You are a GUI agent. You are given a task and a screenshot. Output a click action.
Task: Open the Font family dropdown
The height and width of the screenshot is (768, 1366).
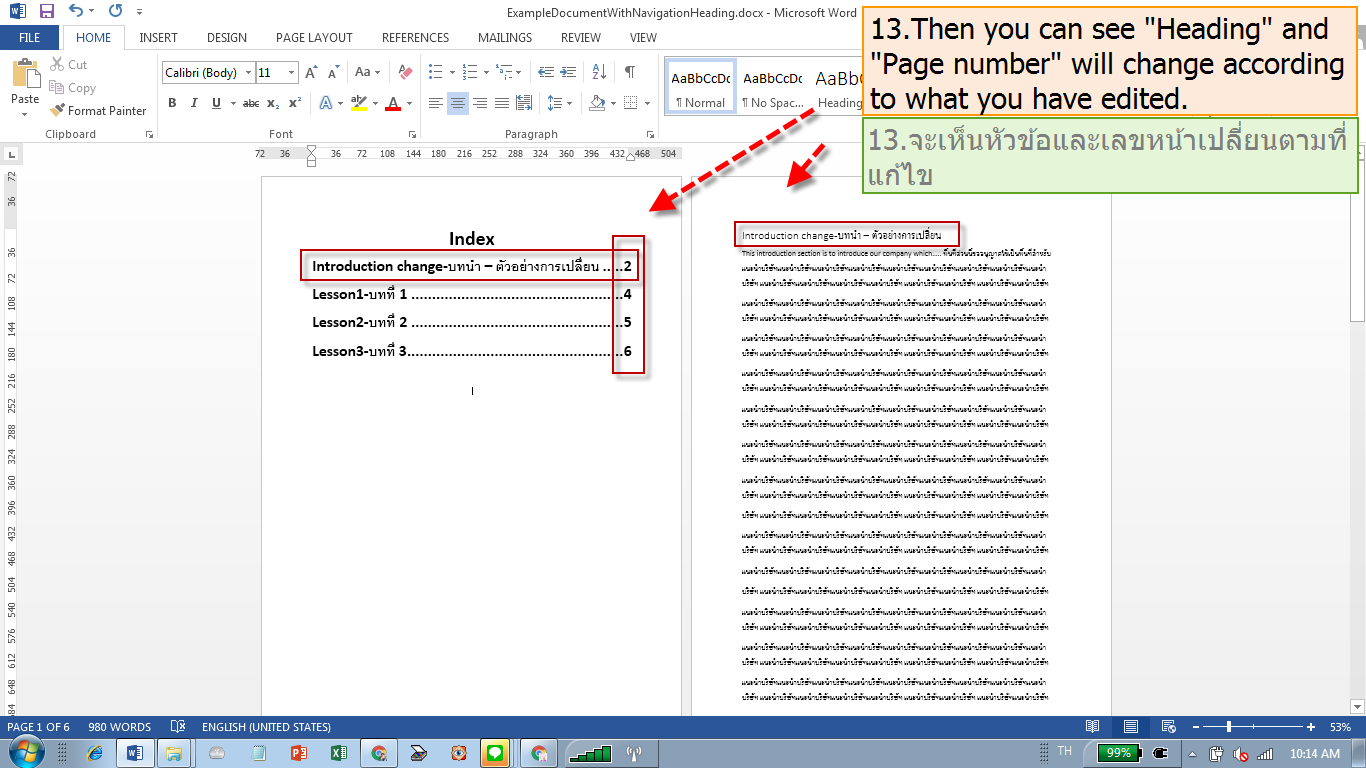(206, 72)
